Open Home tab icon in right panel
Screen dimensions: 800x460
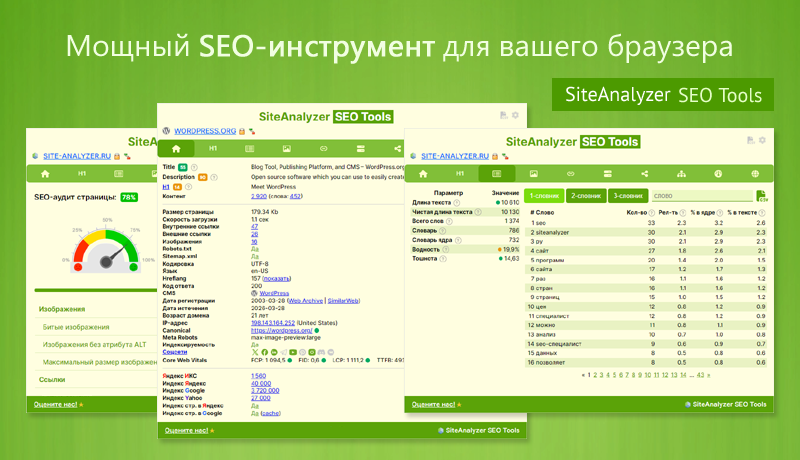pos(423,174)
